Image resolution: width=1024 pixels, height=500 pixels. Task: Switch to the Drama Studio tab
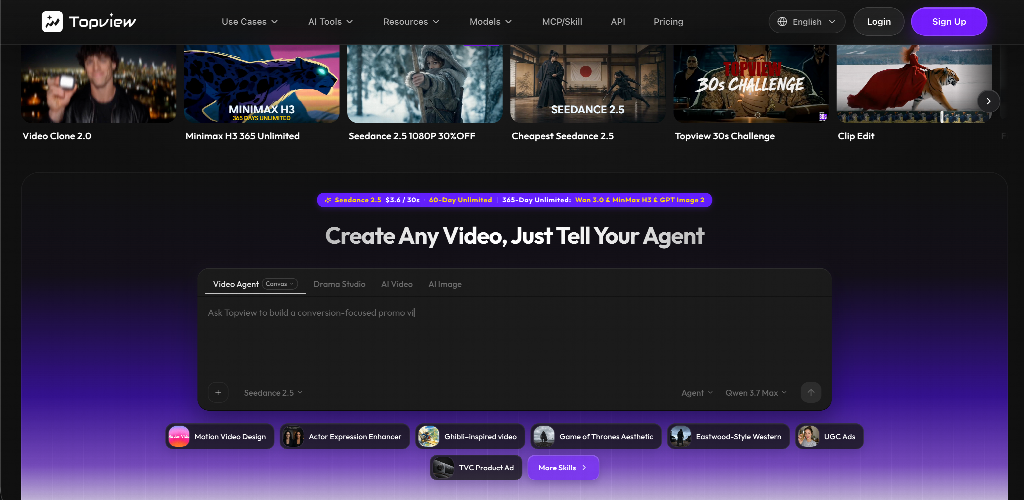click(339, 284)
